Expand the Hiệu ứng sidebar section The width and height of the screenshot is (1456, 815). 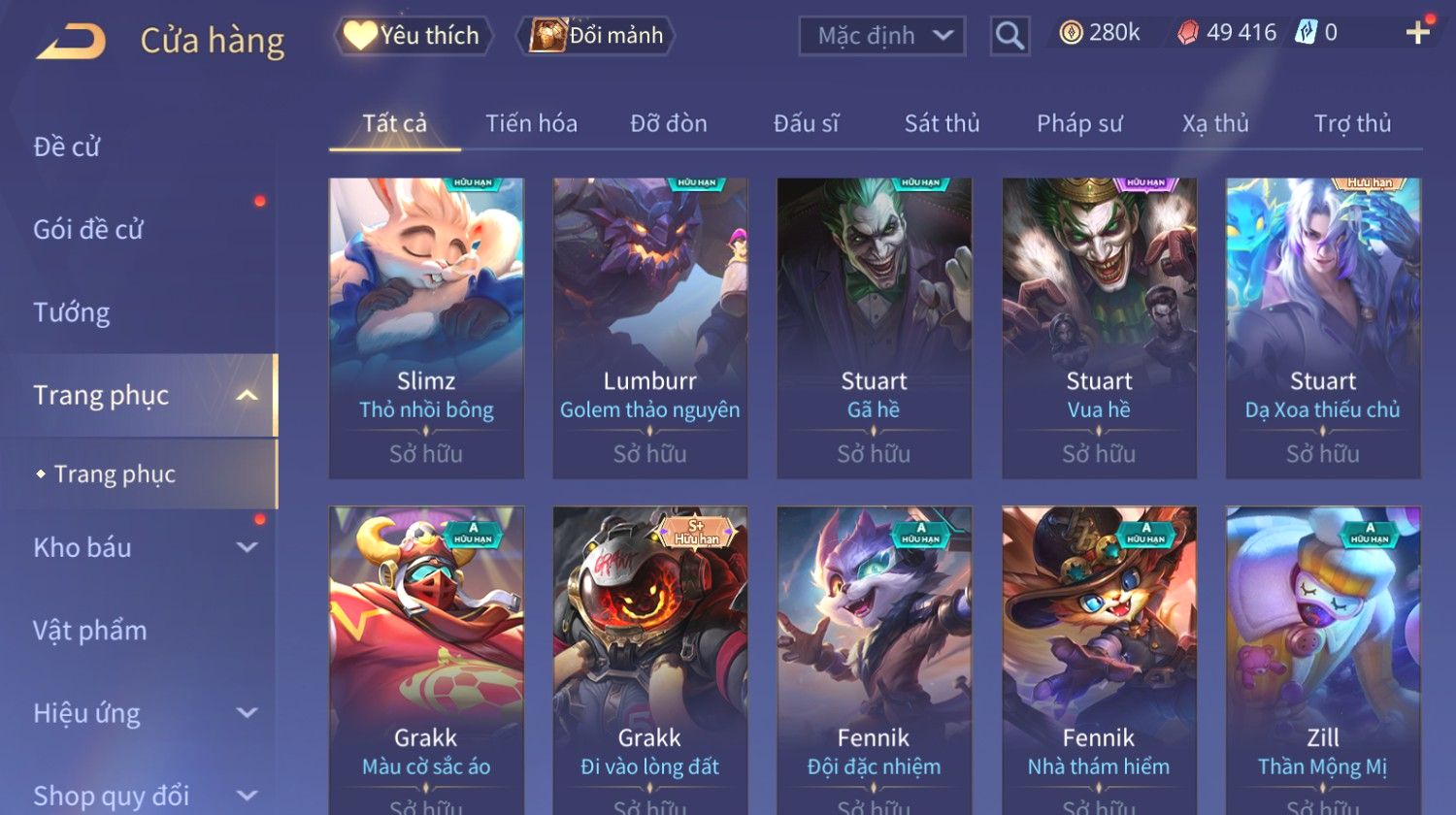point(248,713)
